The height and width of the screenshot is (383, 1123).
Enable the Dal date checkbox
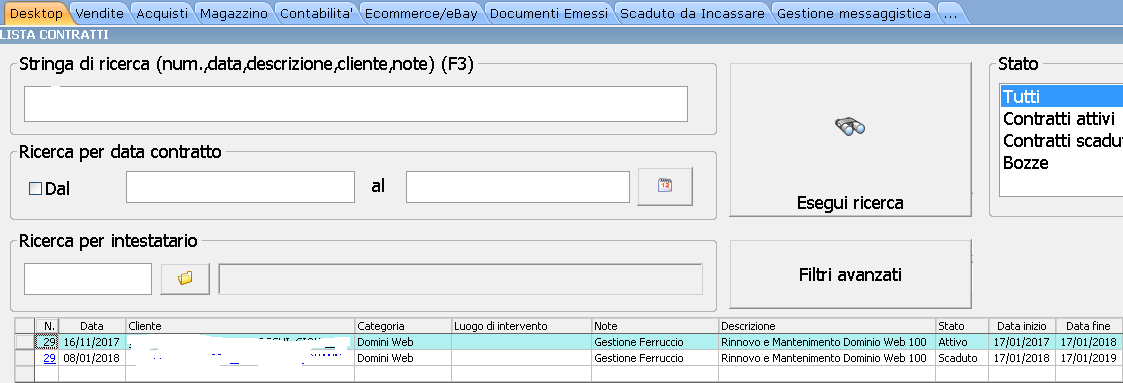coord(35,189)
